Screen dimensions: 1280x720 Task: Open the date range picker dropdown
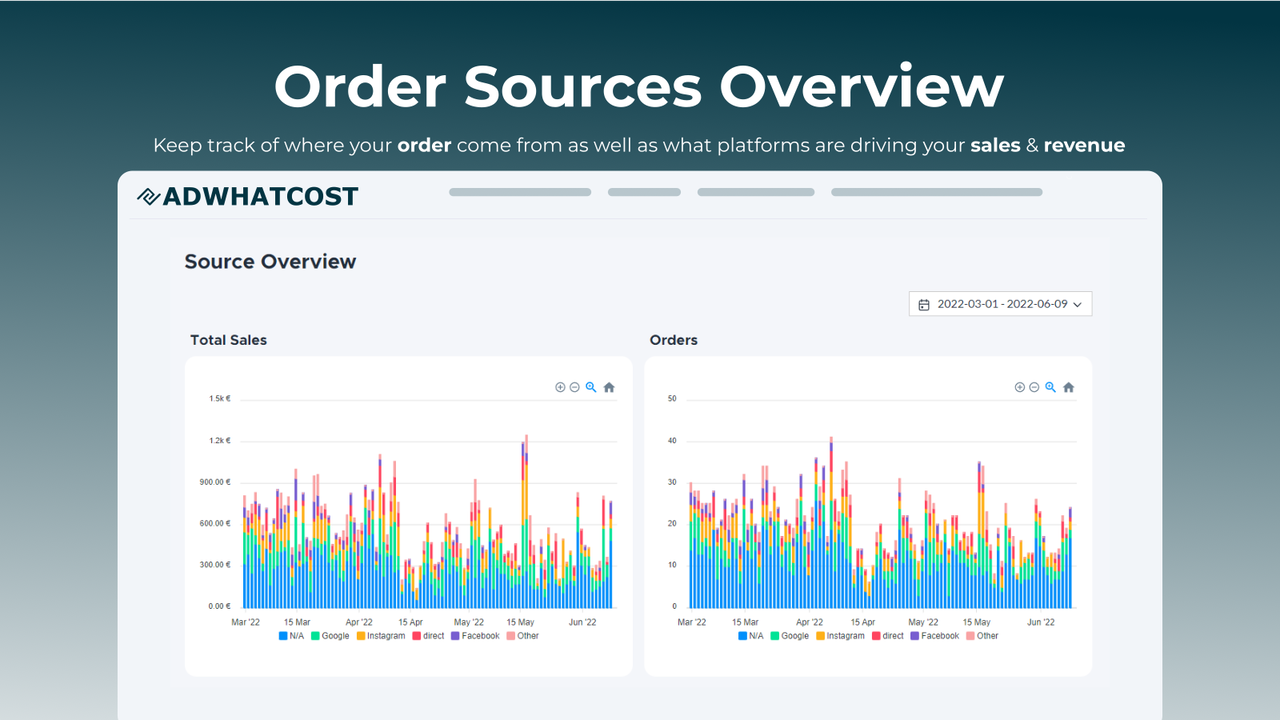(1000, 303)
